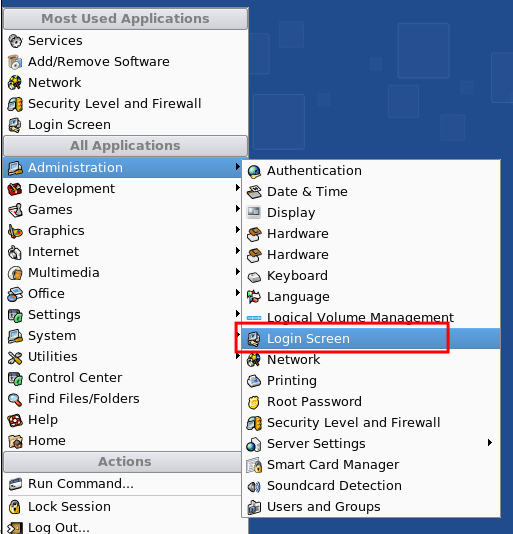Click the Help lifebuoy icon
The image size is (513, 534).
[x=15, y=420]
